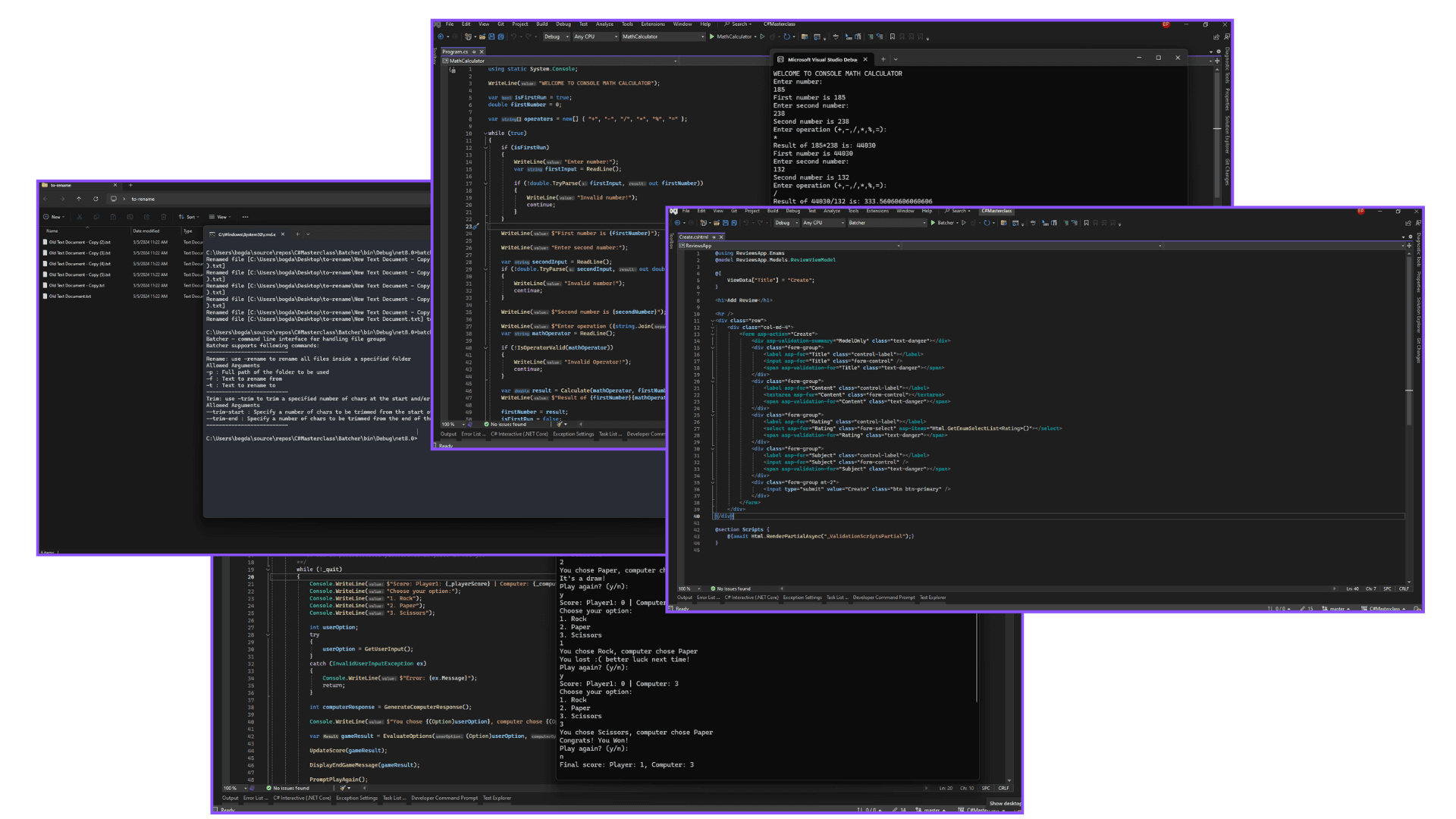Open Any CPU platform dropdown in MathCalculator window
Viewport: 1456px width, 819px height.
click(x=595, y=36)
